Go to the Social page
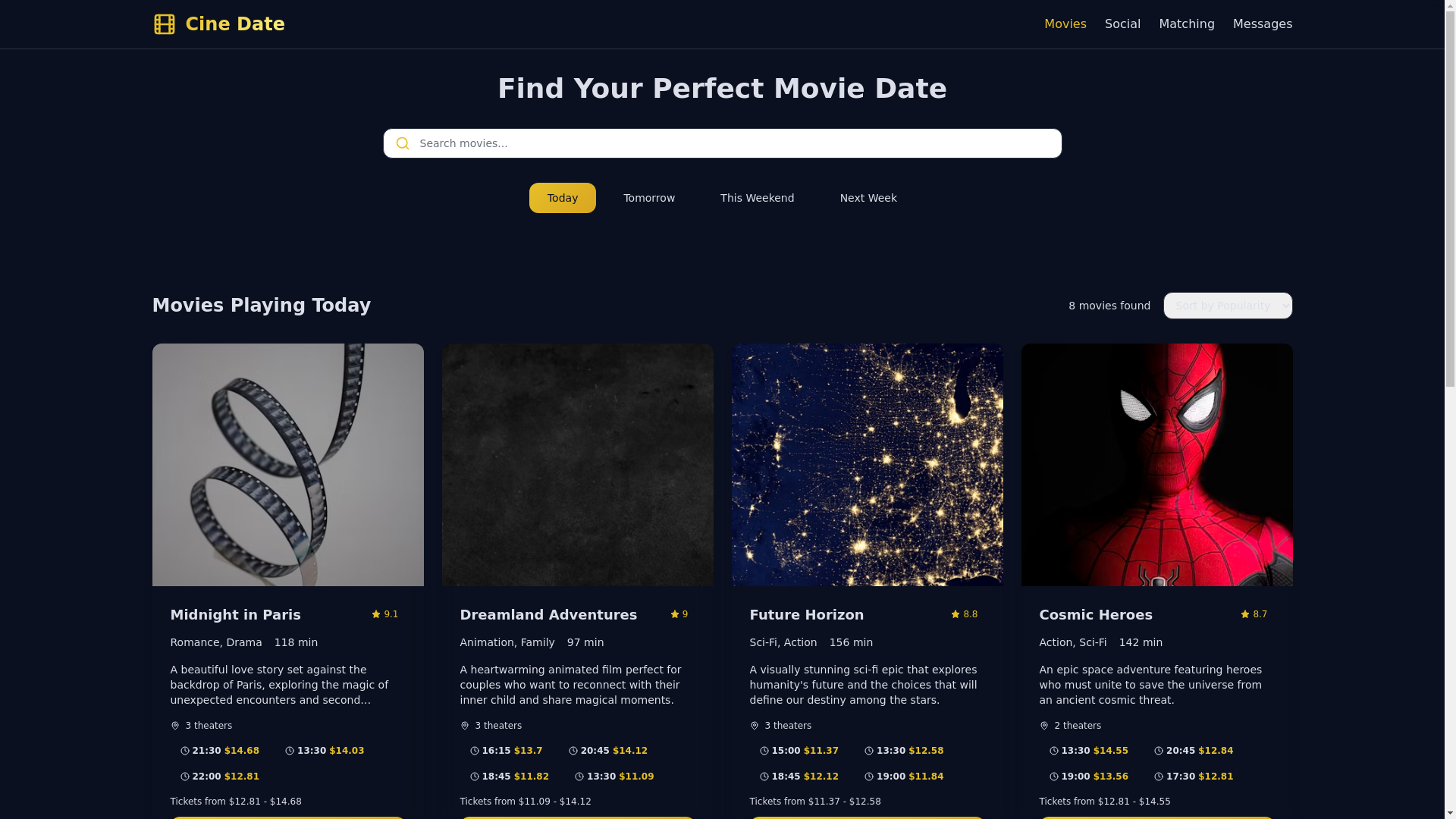 [x=1122, y=24]
